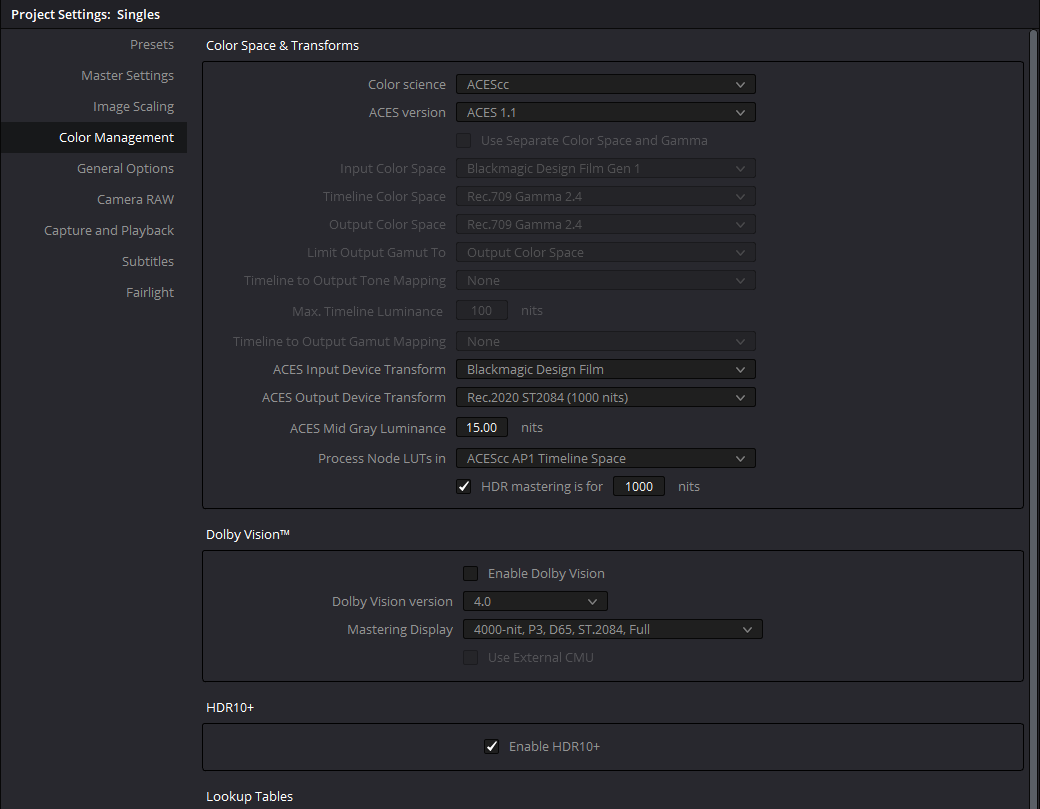Click the Dolby Vision™ section heading

[248, 534]
